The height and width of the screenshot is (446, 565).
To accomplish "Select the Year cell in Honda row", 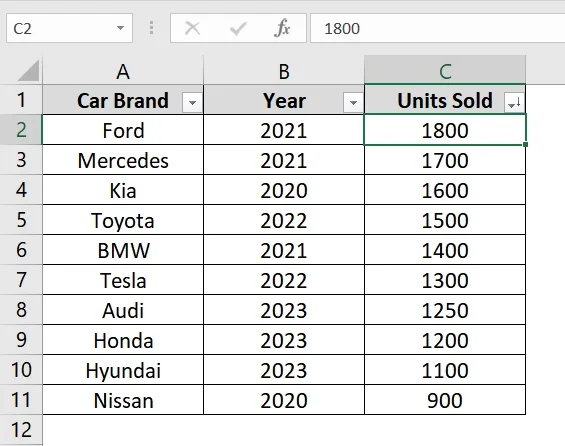I will coord(284,340).
